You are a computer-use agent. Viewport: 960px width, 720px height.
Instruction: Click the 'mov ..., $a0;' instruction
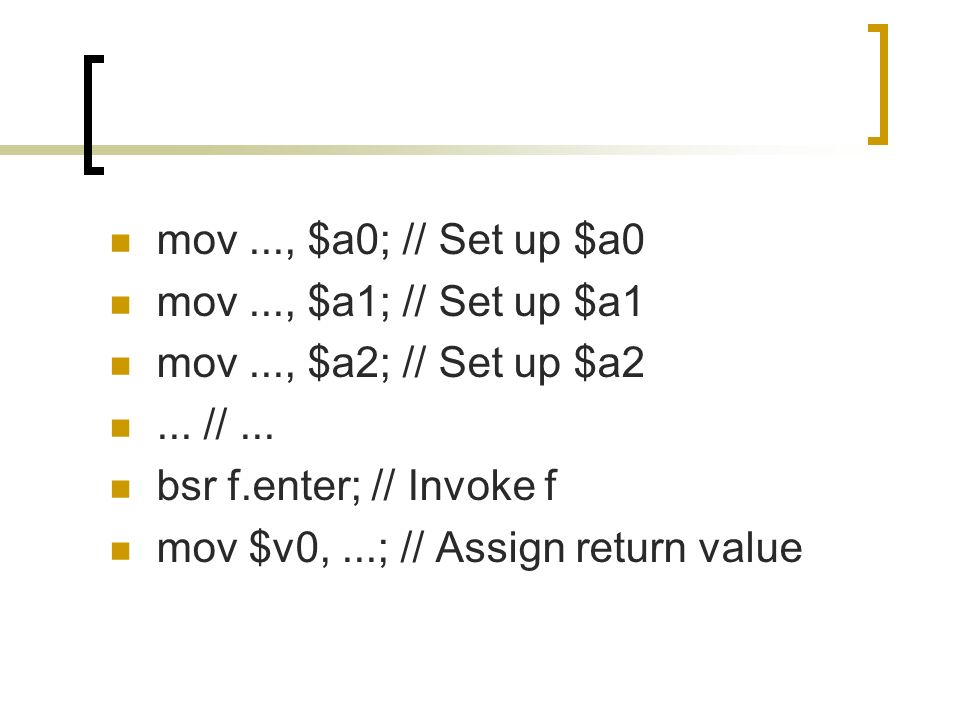[273, 240]
